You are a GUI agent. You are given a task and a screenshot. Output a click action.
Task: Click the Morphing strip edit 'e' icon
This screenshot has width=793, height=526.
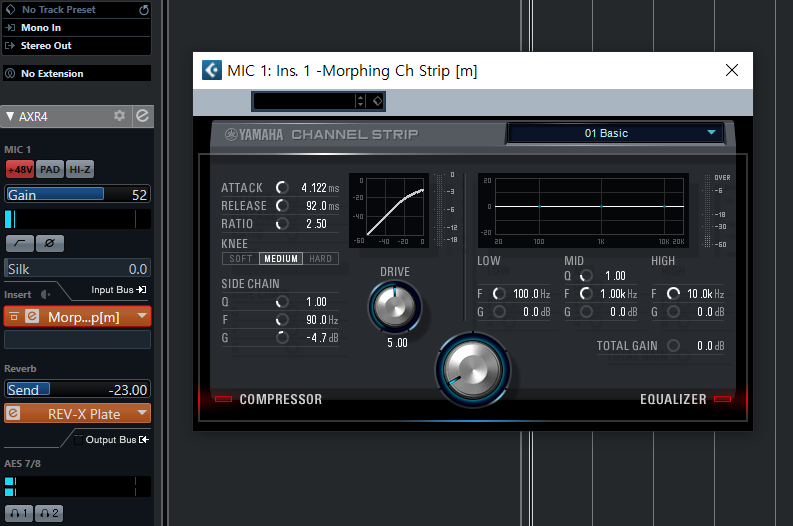point(32,317)
